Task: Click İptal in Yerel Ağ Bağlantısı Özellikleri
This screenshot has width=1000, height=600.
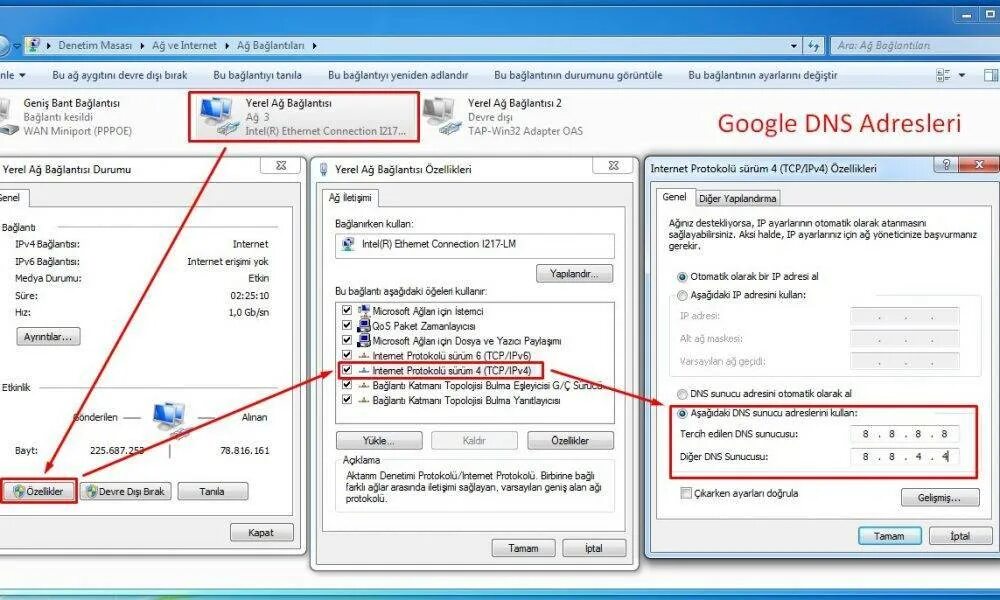Action: click(594, 548)
